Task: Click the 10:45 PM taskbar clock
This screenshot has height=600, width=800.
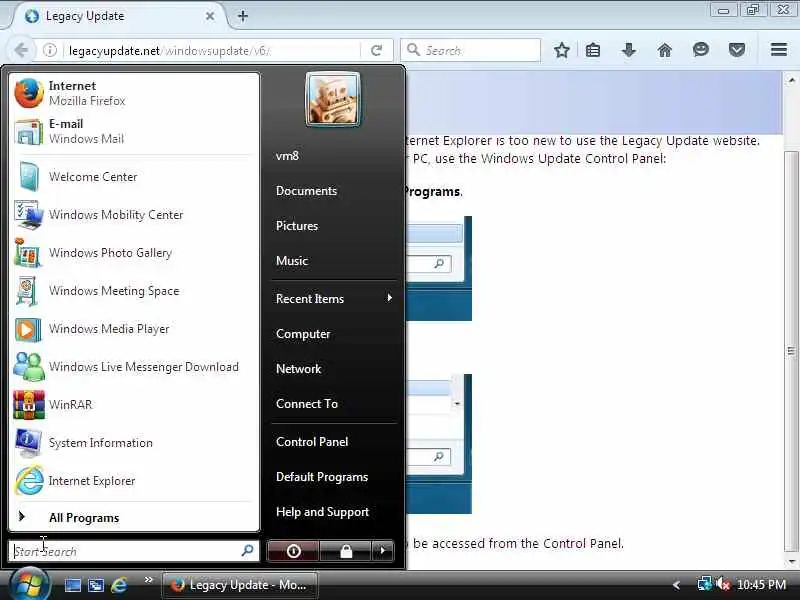Action: coord(761,585)
